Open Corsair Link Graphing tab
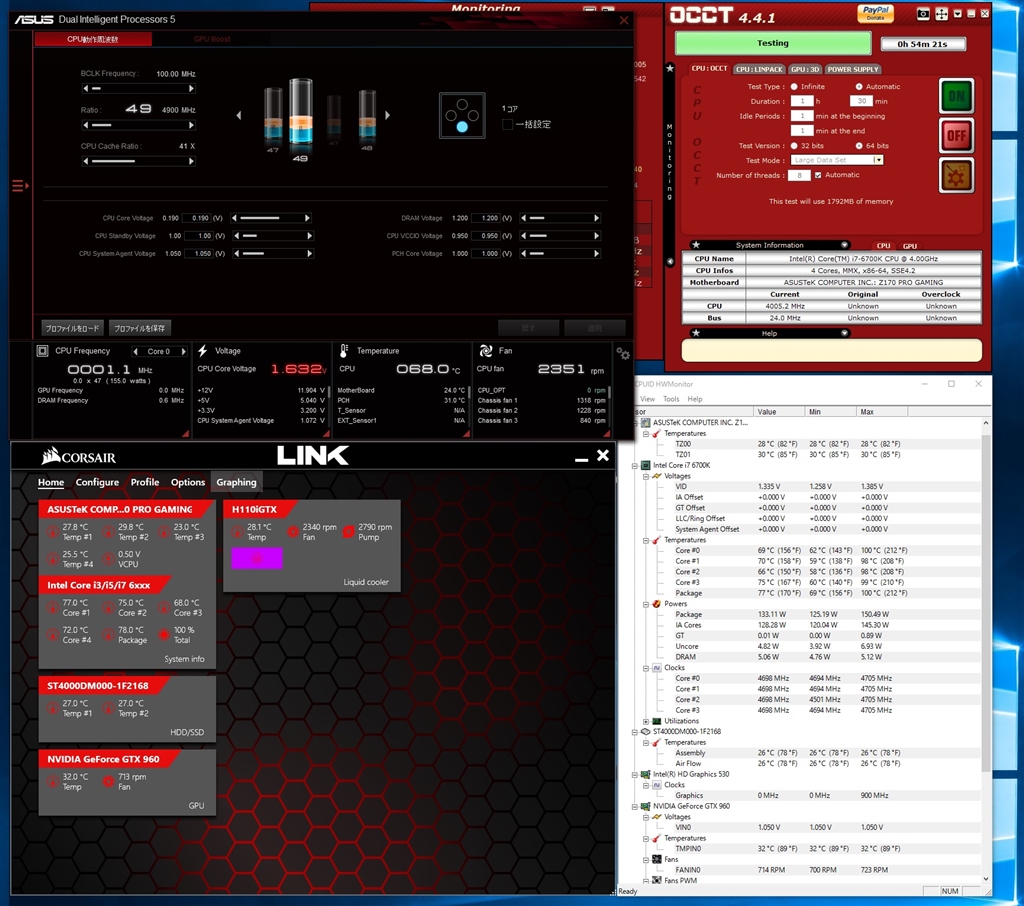 coord(236,482)
